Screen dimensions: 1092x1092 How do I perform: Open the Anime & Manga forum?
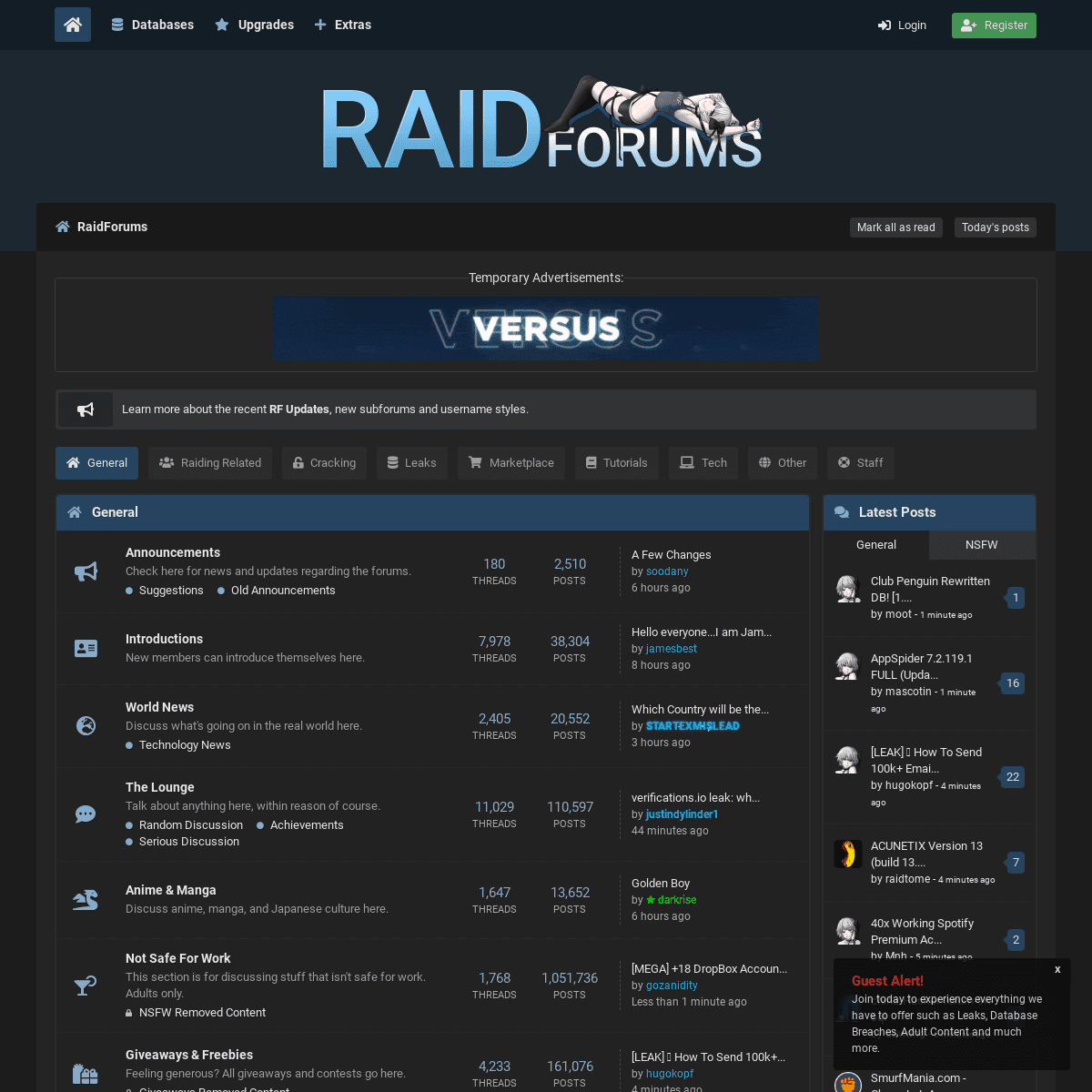tap(171, 890)
